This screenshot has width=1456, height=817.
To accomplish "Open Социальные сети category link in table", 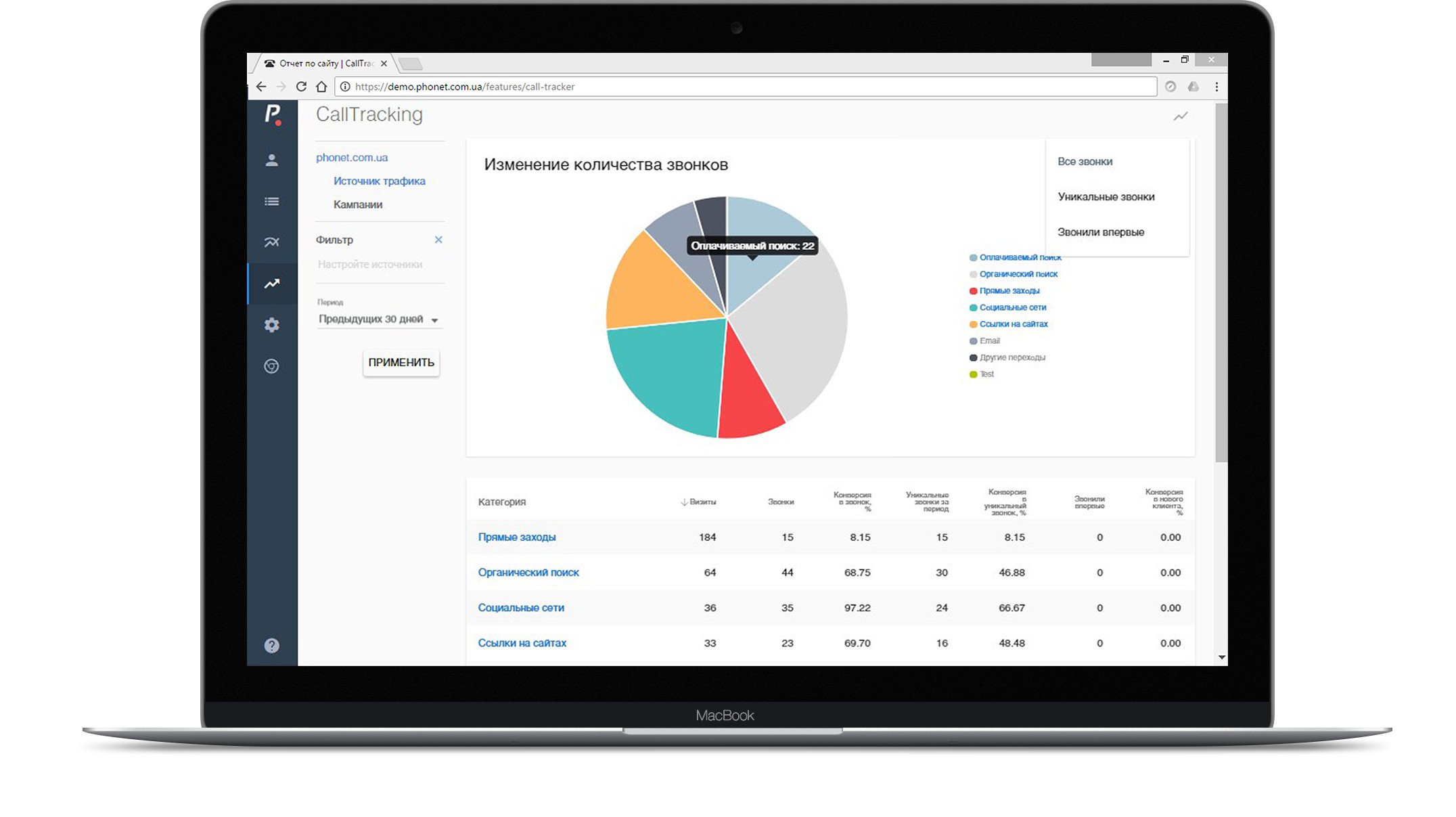I will point(521,608).
